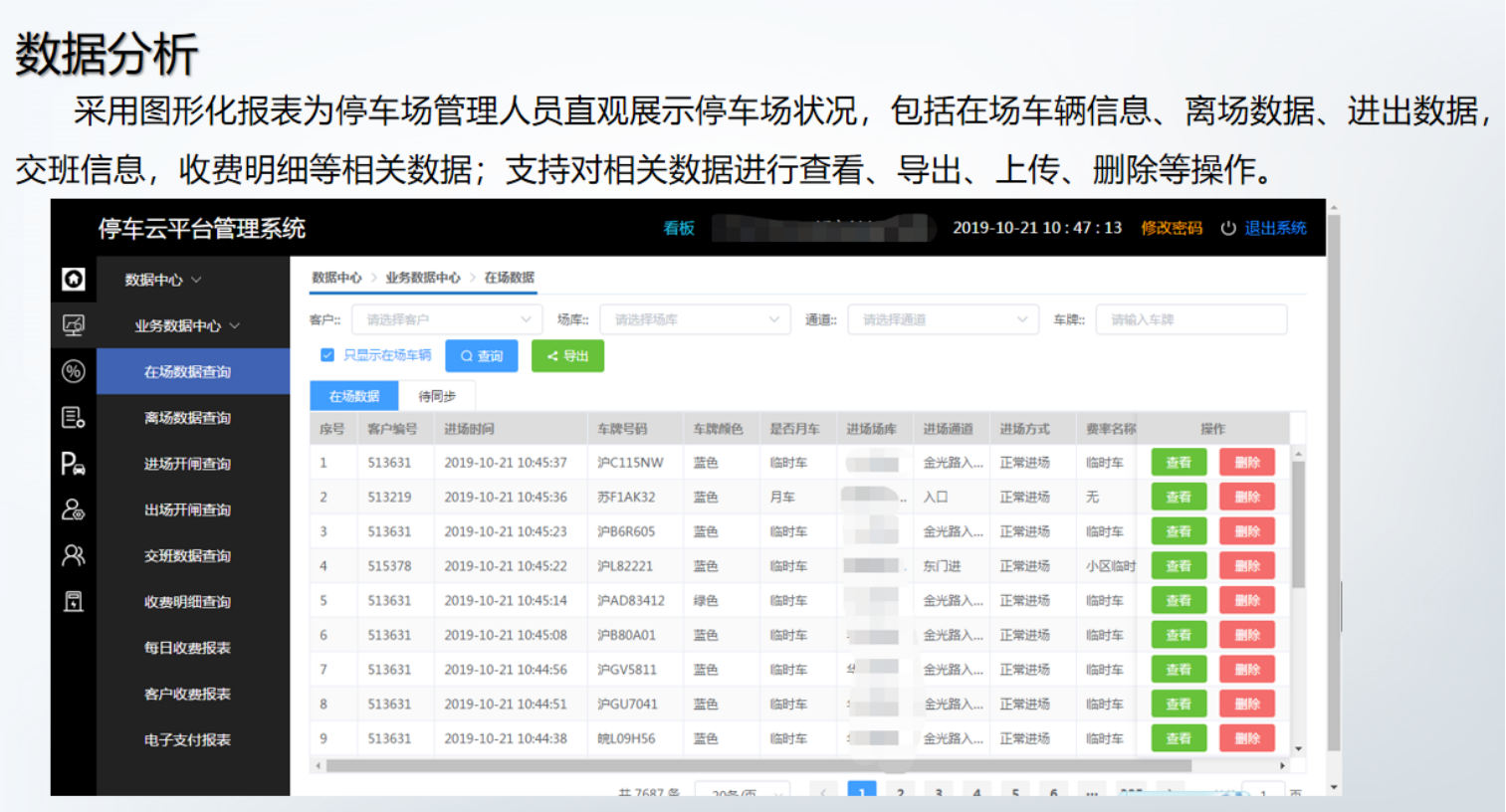Collapse the 业务数据中心 menu section
This screenshot has height=812, width=1506.
pyautogui.click(x=187, y=325)
